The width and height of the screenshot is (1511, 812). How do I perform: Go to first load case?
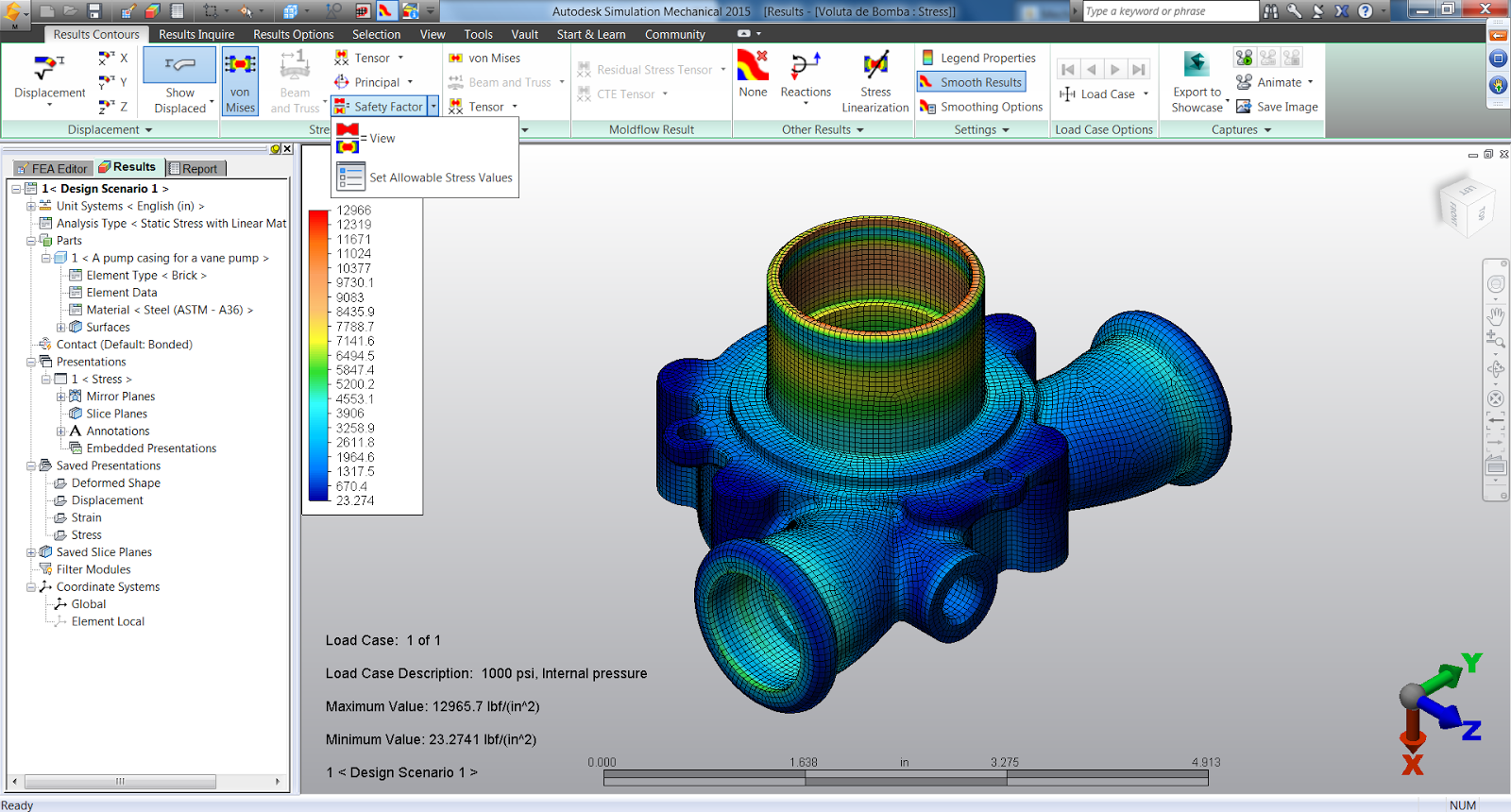click(x=1068, y=69)
